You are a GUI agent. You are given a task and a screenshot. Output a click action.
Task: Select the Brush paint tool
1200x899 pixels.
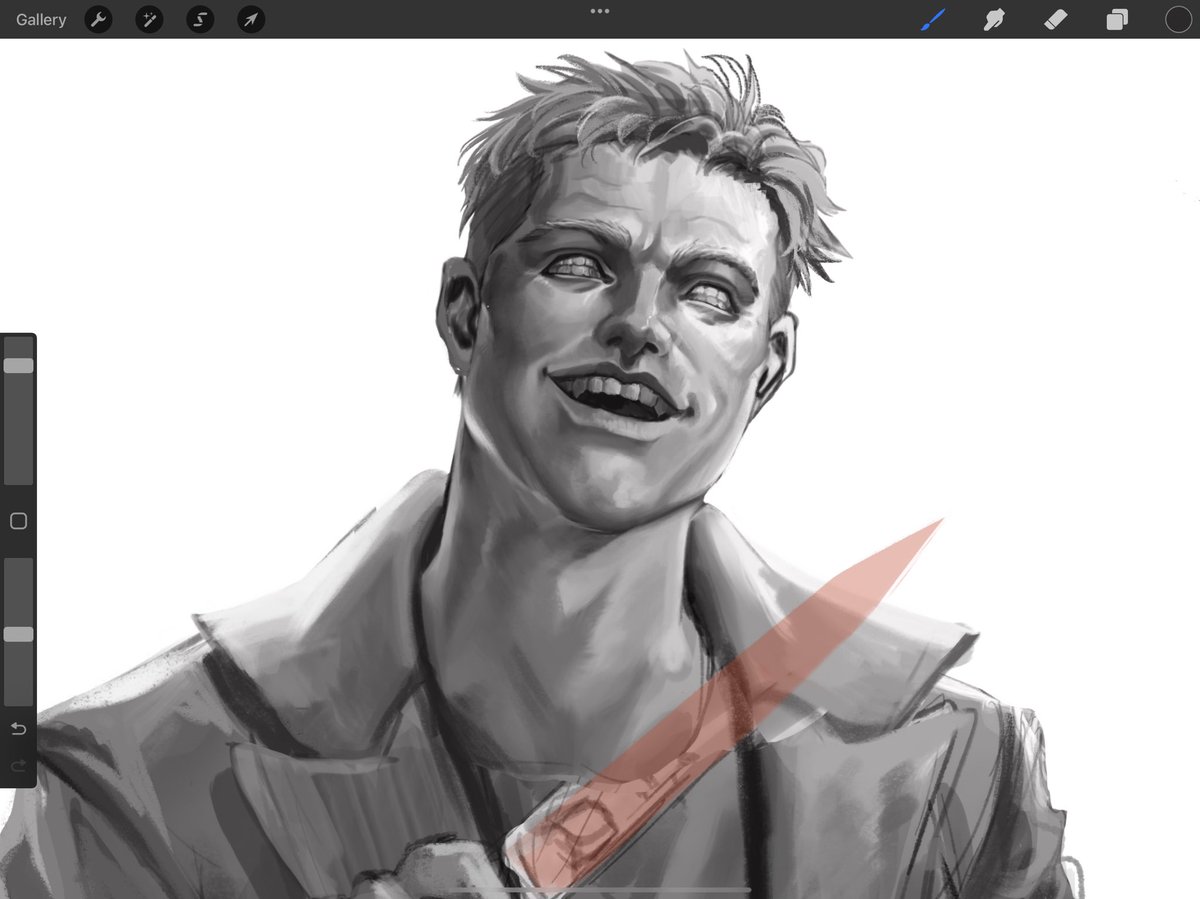point(932,19)
